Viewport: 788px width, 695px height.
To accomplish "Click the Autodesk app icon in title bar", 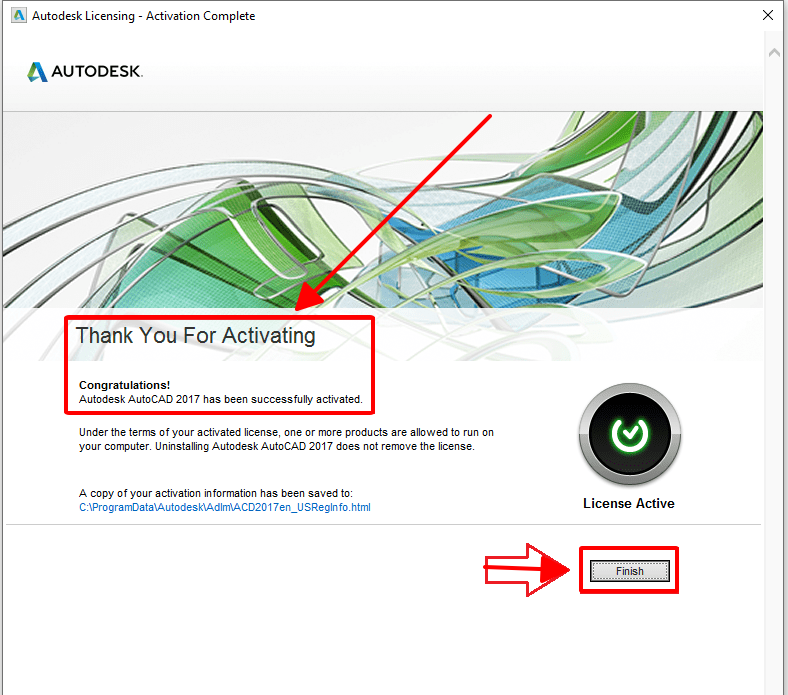I will pyautogui.click(x=16, y=16).
